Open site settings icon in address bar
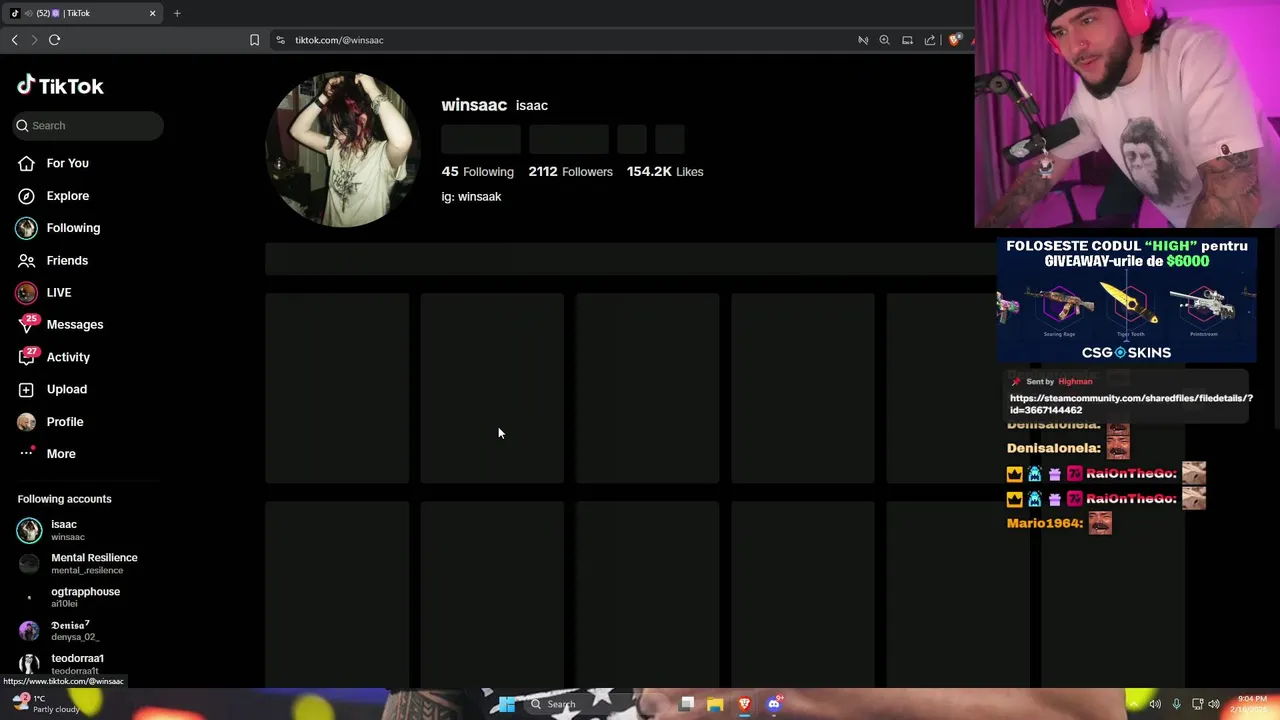Viewport: 1280px width, 720px height. 280,40
